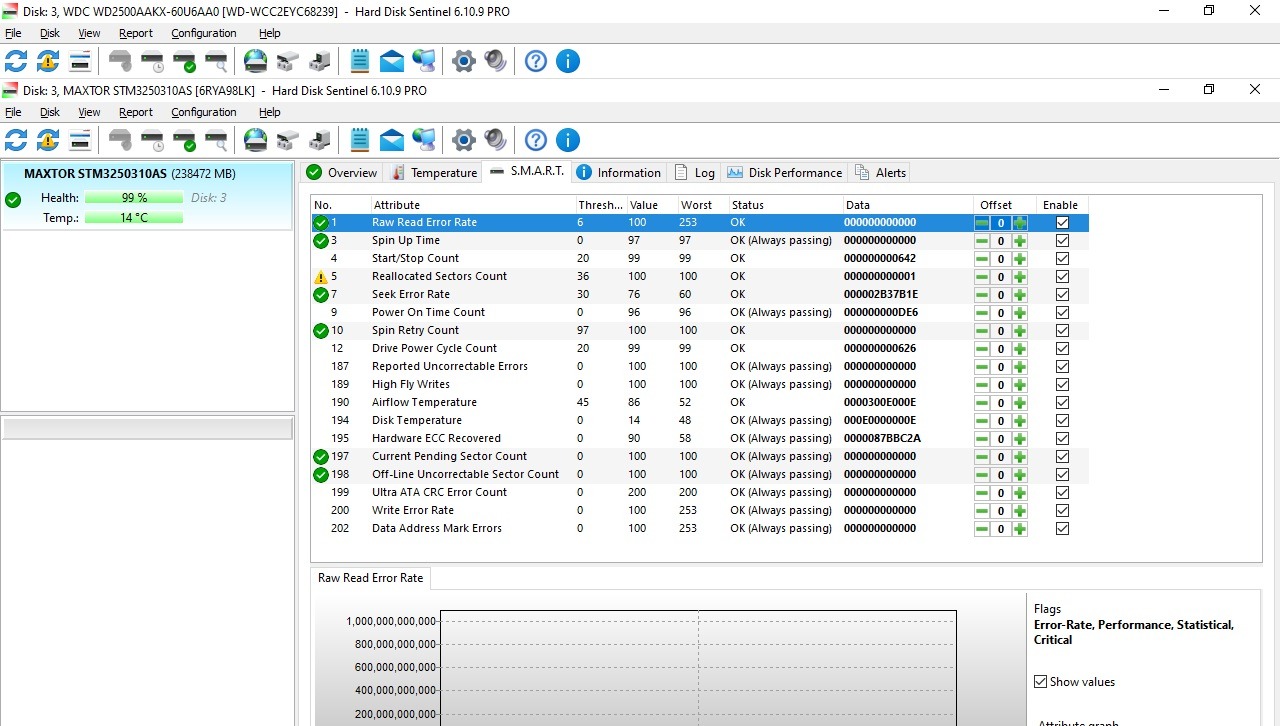The height and width of the screenshot is (726, 1280).
Task: Open the Report menu in the WDC window
Action: 136,33
